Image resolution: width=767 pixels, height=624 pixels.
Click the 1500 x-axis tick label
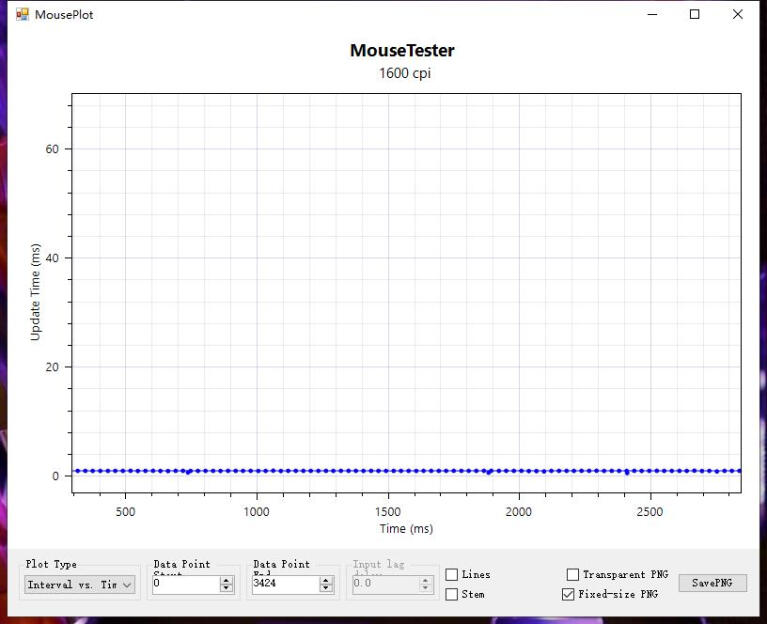[388, 512]
